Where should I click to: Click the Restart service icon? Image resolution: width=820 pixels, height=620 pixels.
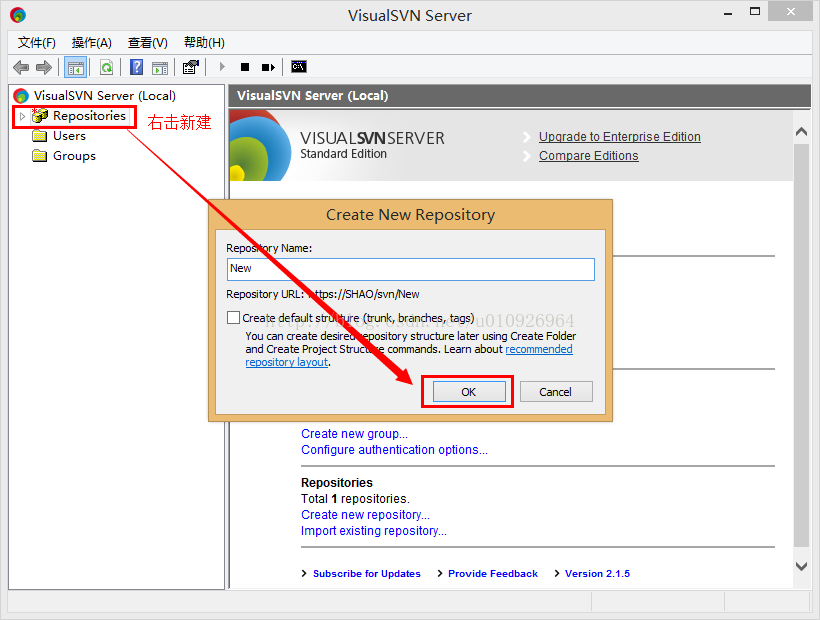pyautogui.click(x=268, y=67)
